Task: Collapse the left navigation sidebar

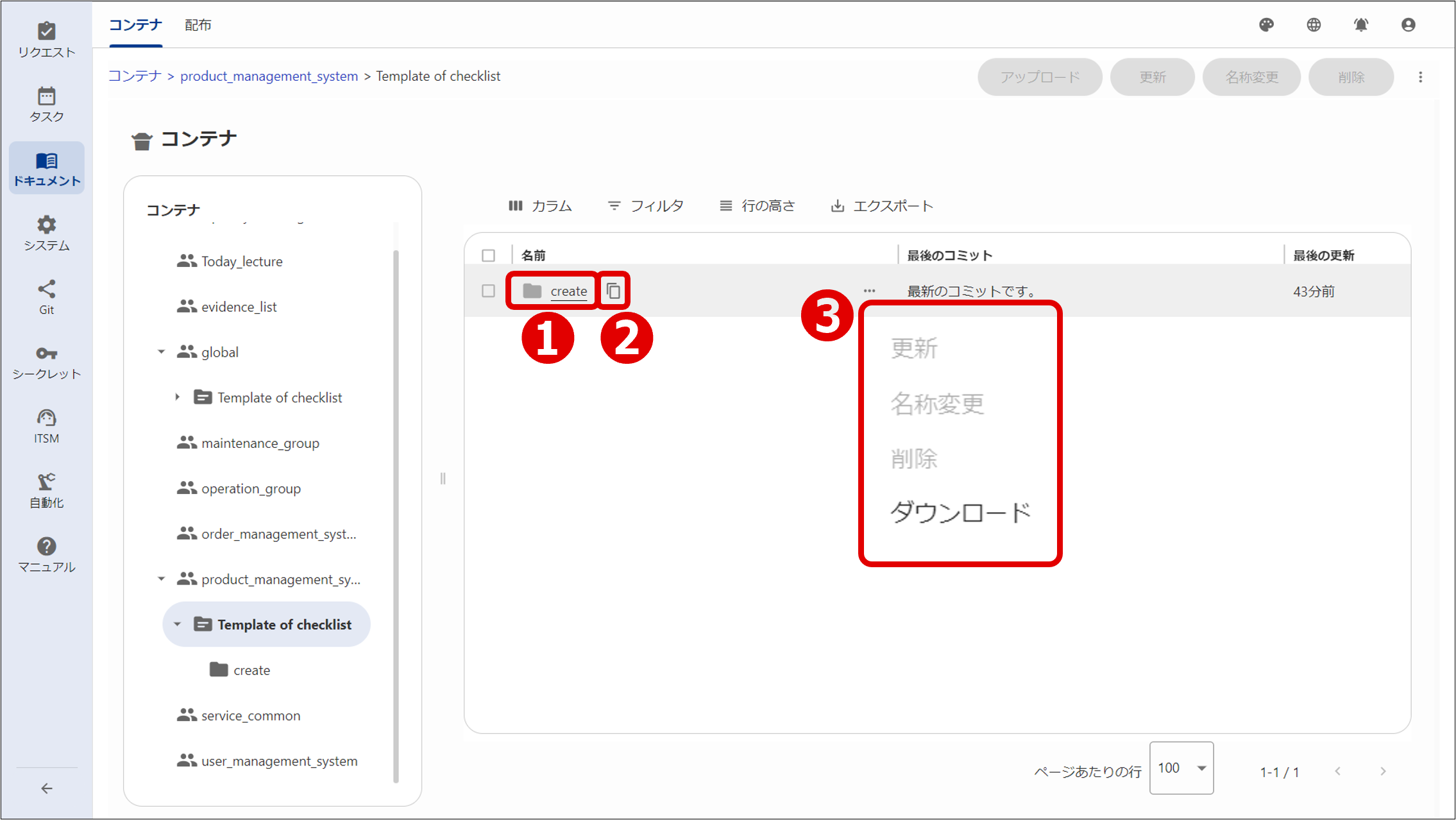Action: point(46,788)
